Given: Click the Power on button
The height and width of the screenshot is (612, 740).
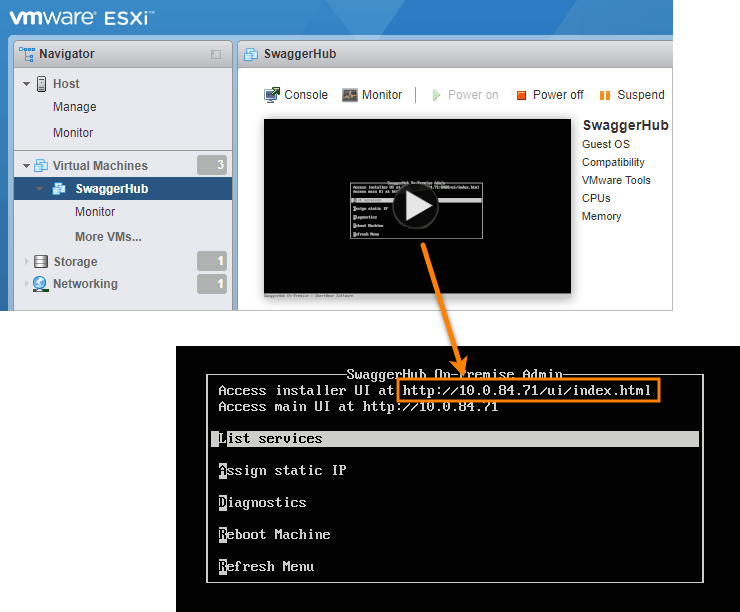Looking at the screenshot, I should coord(465,95).
